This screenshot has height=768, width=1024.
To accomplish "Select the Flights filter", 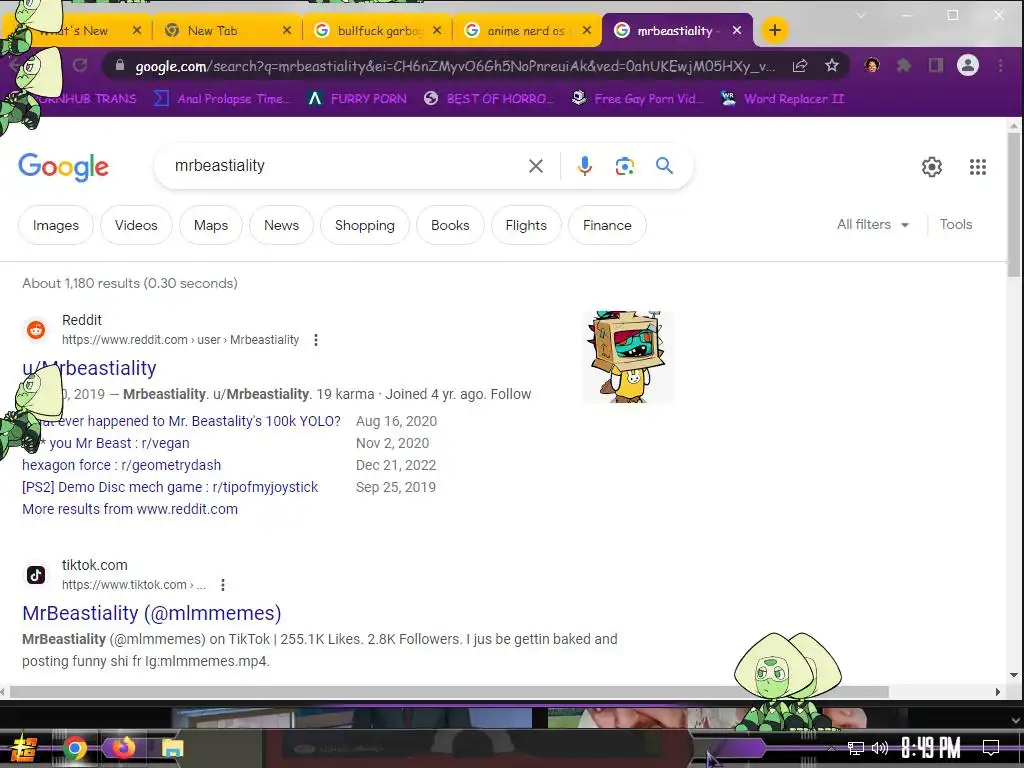I will 526,225.
